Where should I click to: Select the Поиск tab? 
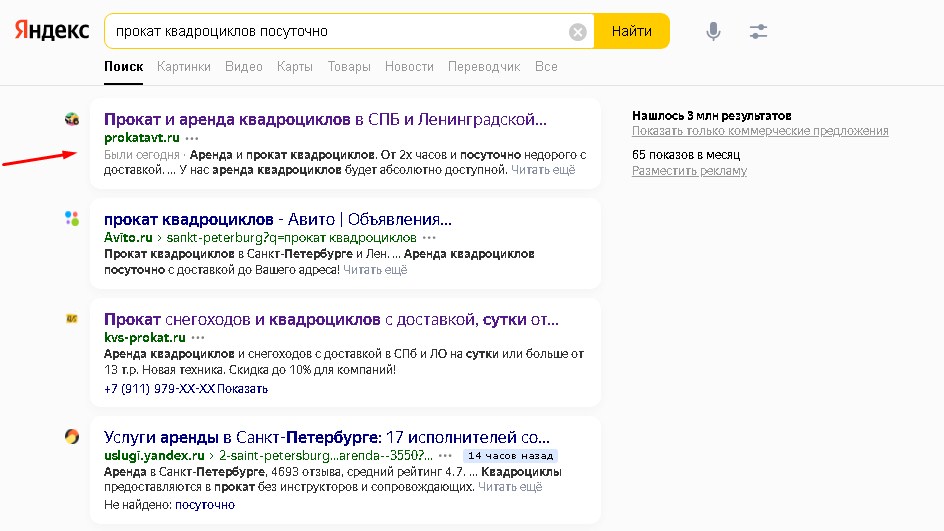tap(123, 66)
